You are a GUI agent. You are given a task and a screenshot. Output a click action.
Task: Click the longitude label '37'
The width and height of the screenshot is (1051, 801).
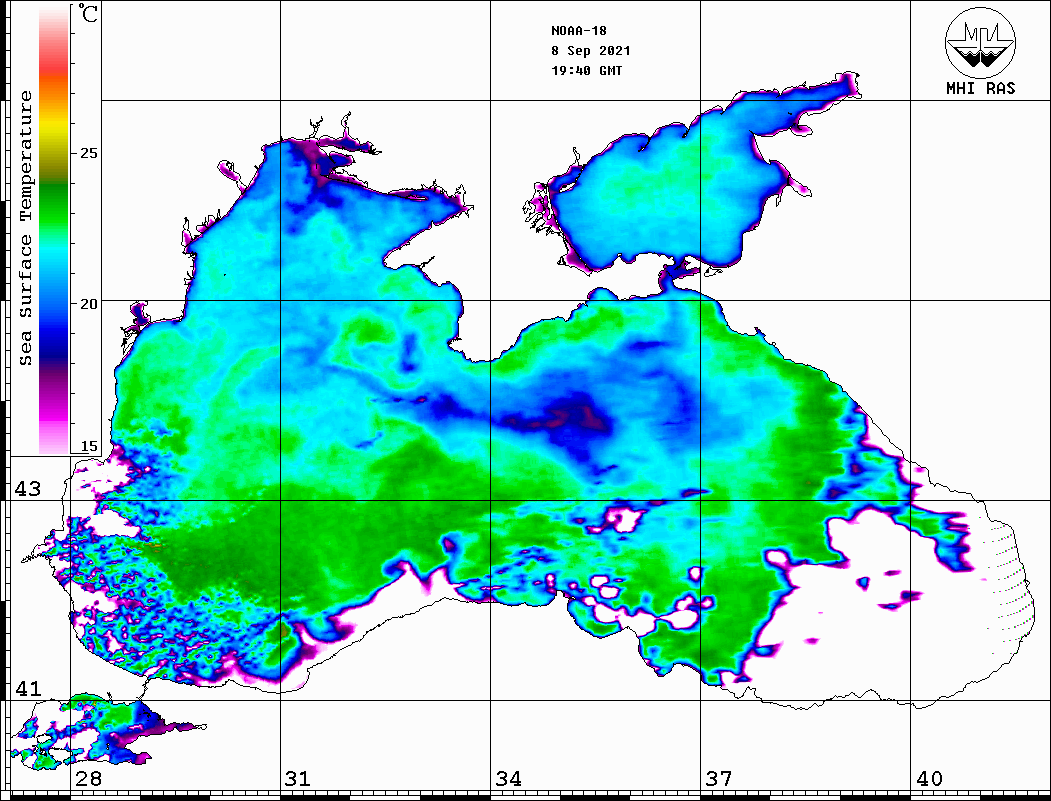pos(719,779)
